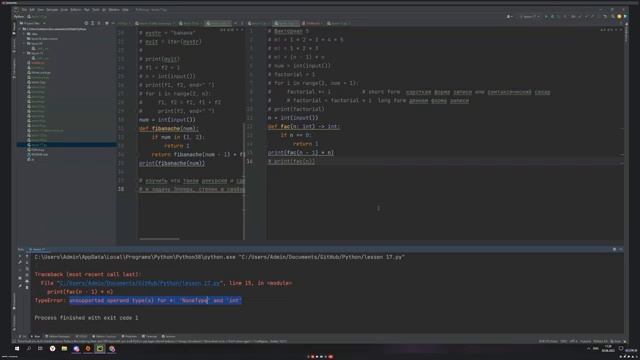This screenshot has width=640, height=360.
Task: Open the Code menu
Action: (x=64, y=10)
